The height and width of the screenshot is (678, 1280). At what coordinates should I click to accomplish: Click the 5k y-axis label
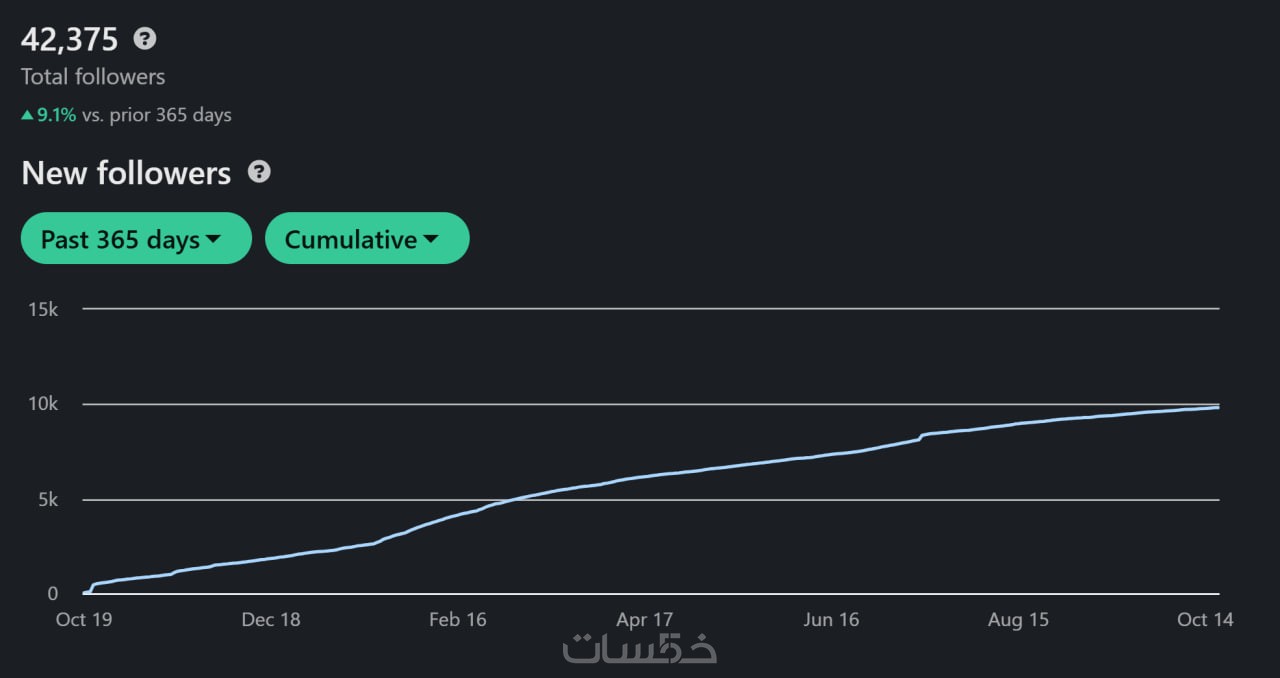point(49,500)
